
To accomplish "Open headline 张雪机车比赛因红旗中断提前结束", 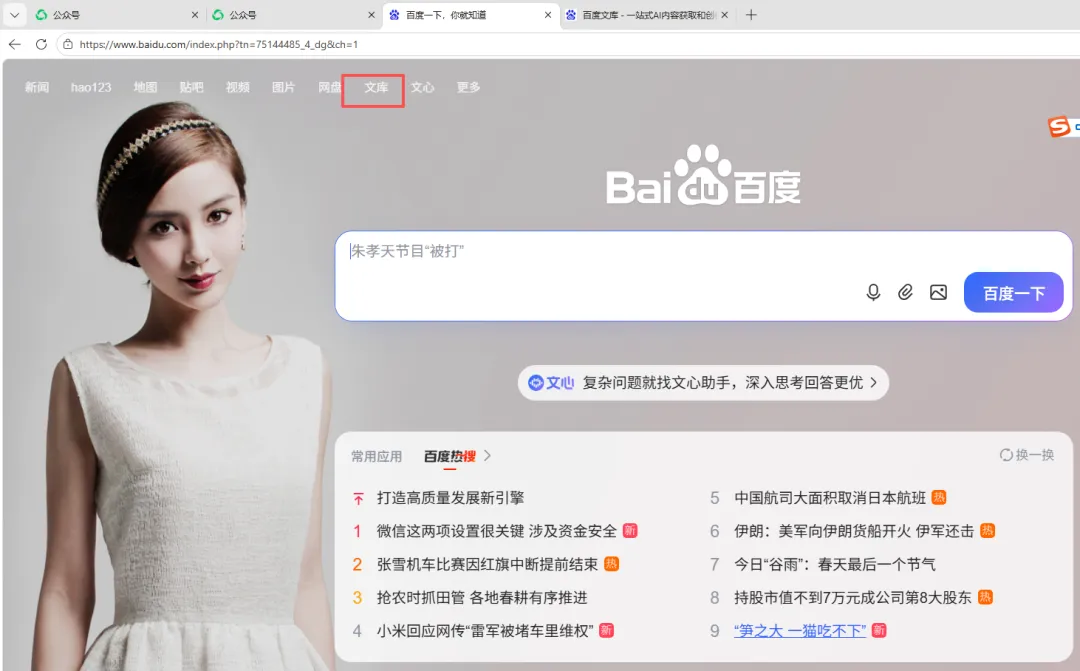I will 487,564.
